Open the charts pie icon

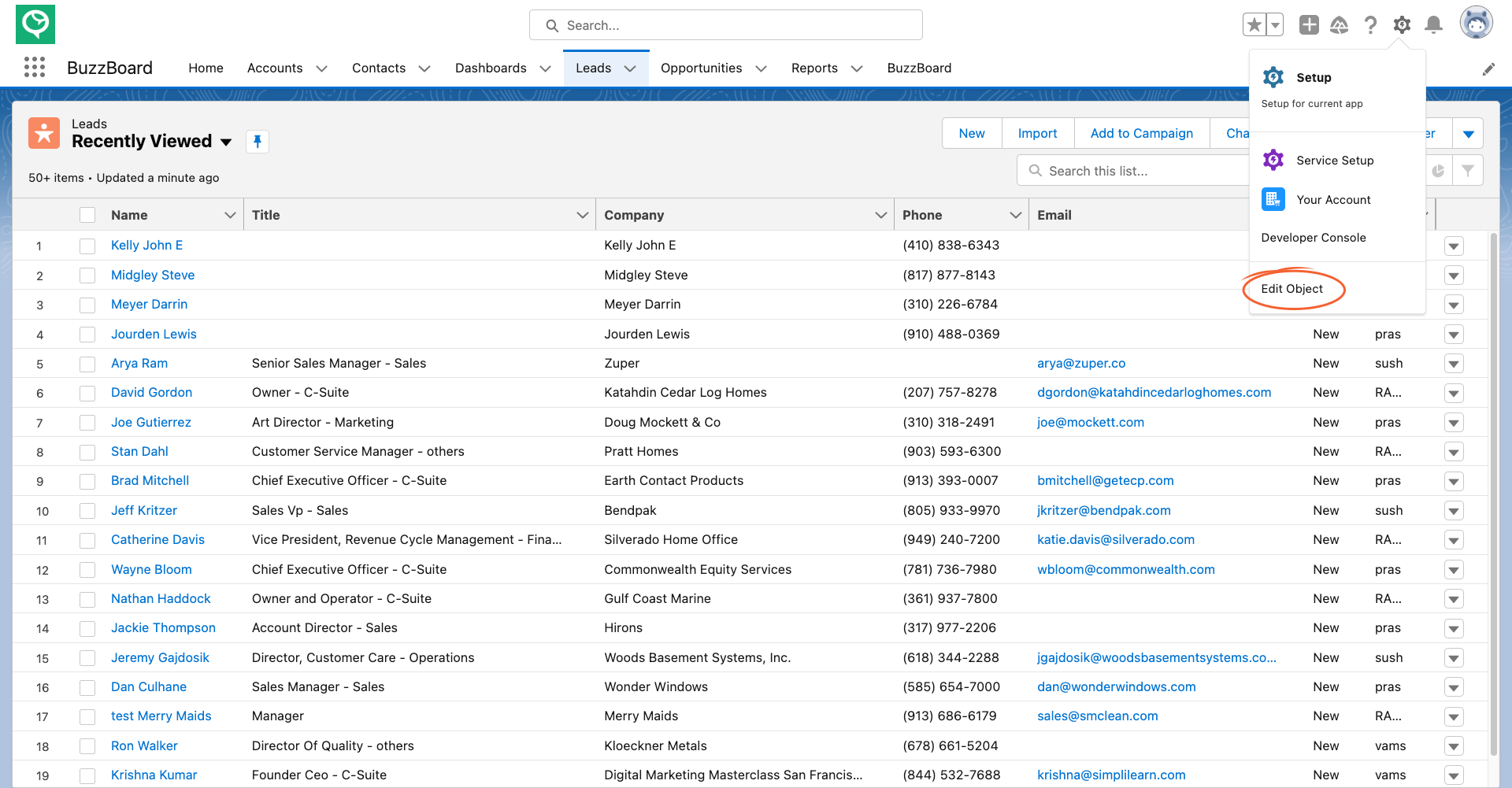click(1438, 171)
